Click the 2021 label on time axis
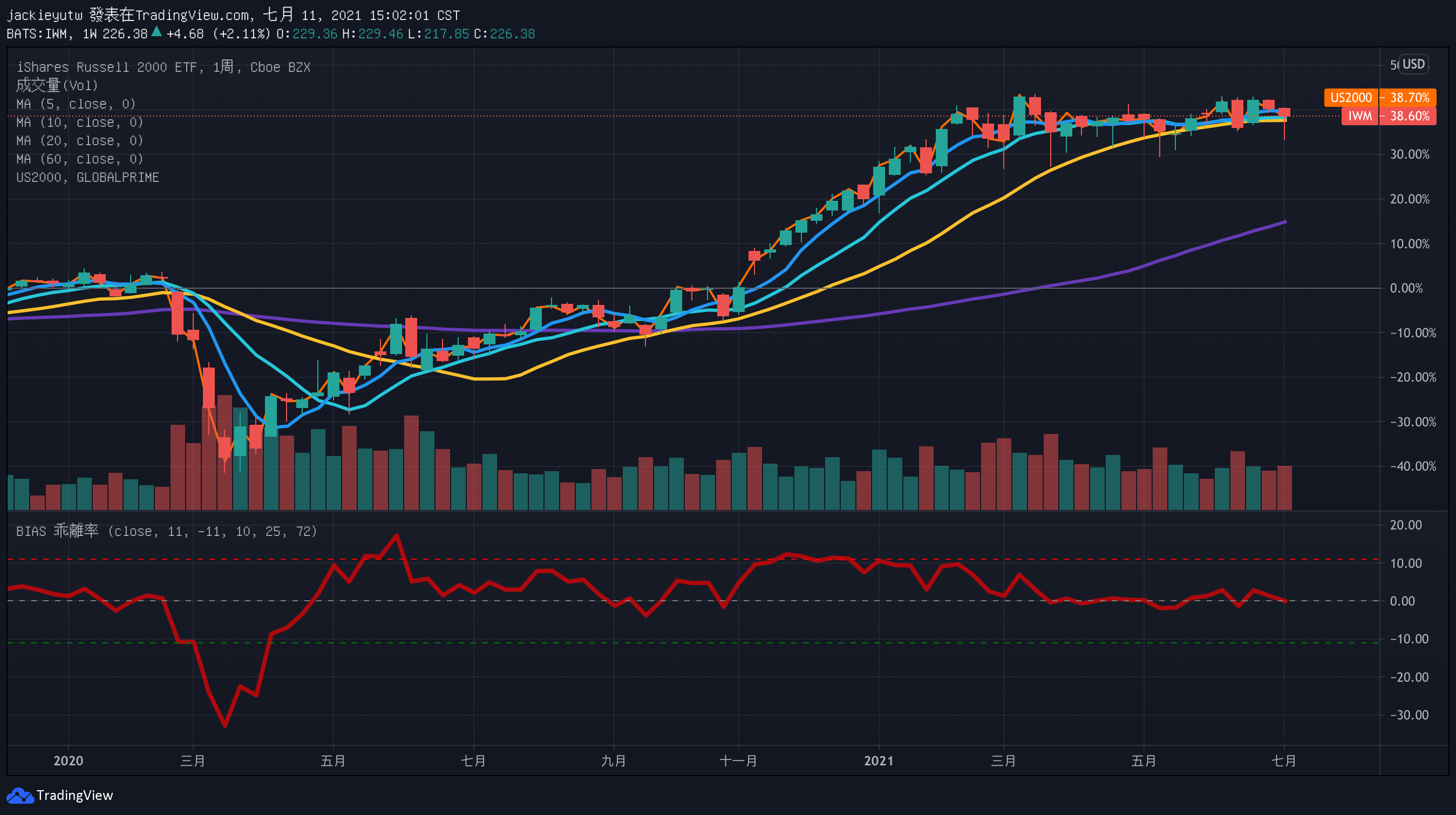 click(879, 760)
